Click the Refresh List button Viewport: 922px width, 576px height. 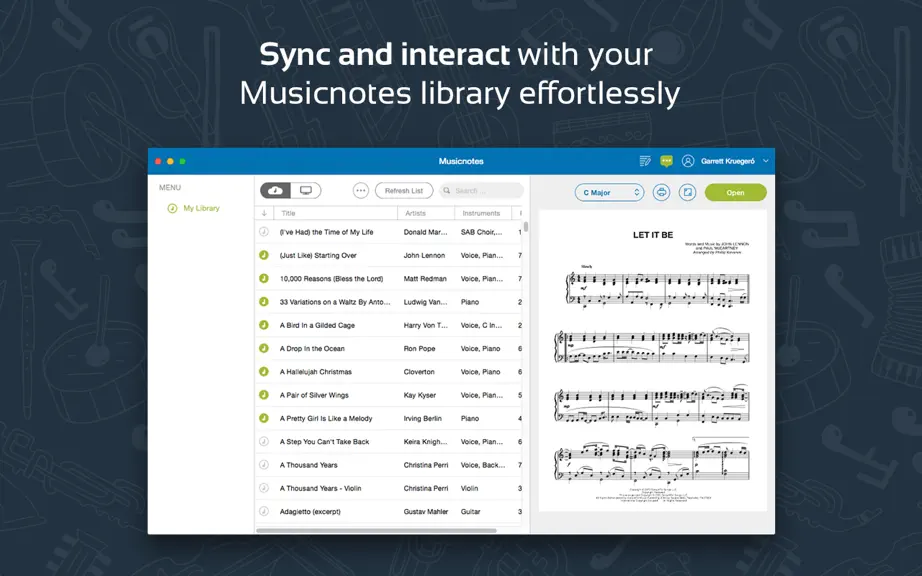[x=404, y=190]
